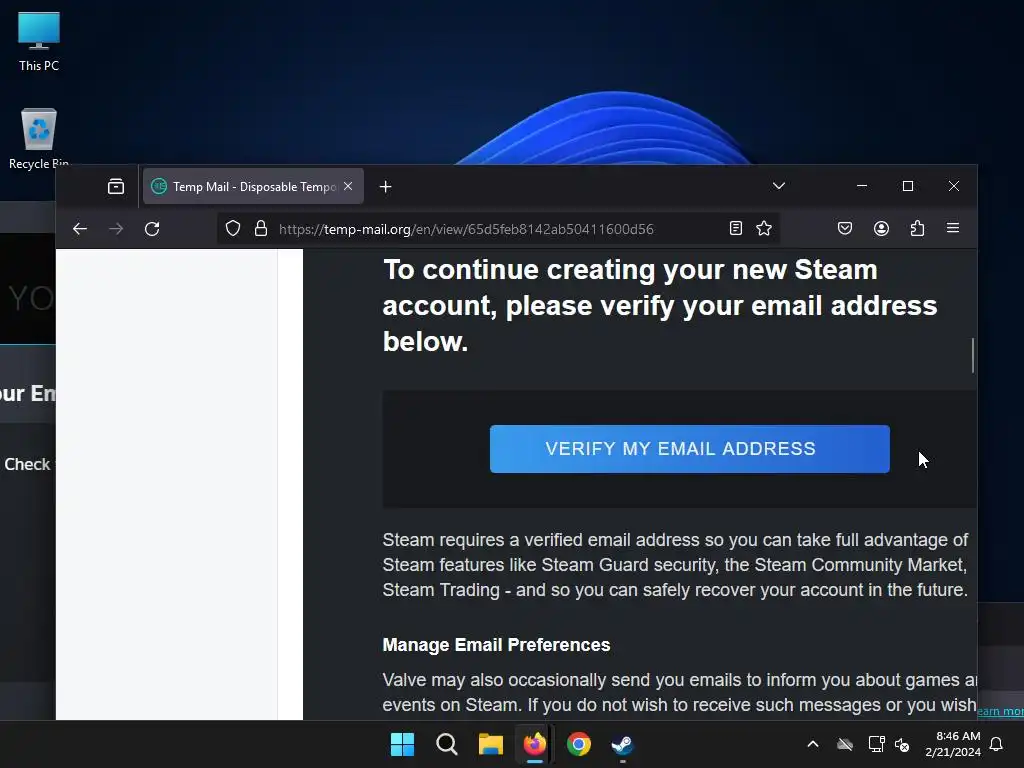The width and height of the screenshot is (1024, 768).
Task: Click the Verify My Email Address button
Action: (690, 449)
